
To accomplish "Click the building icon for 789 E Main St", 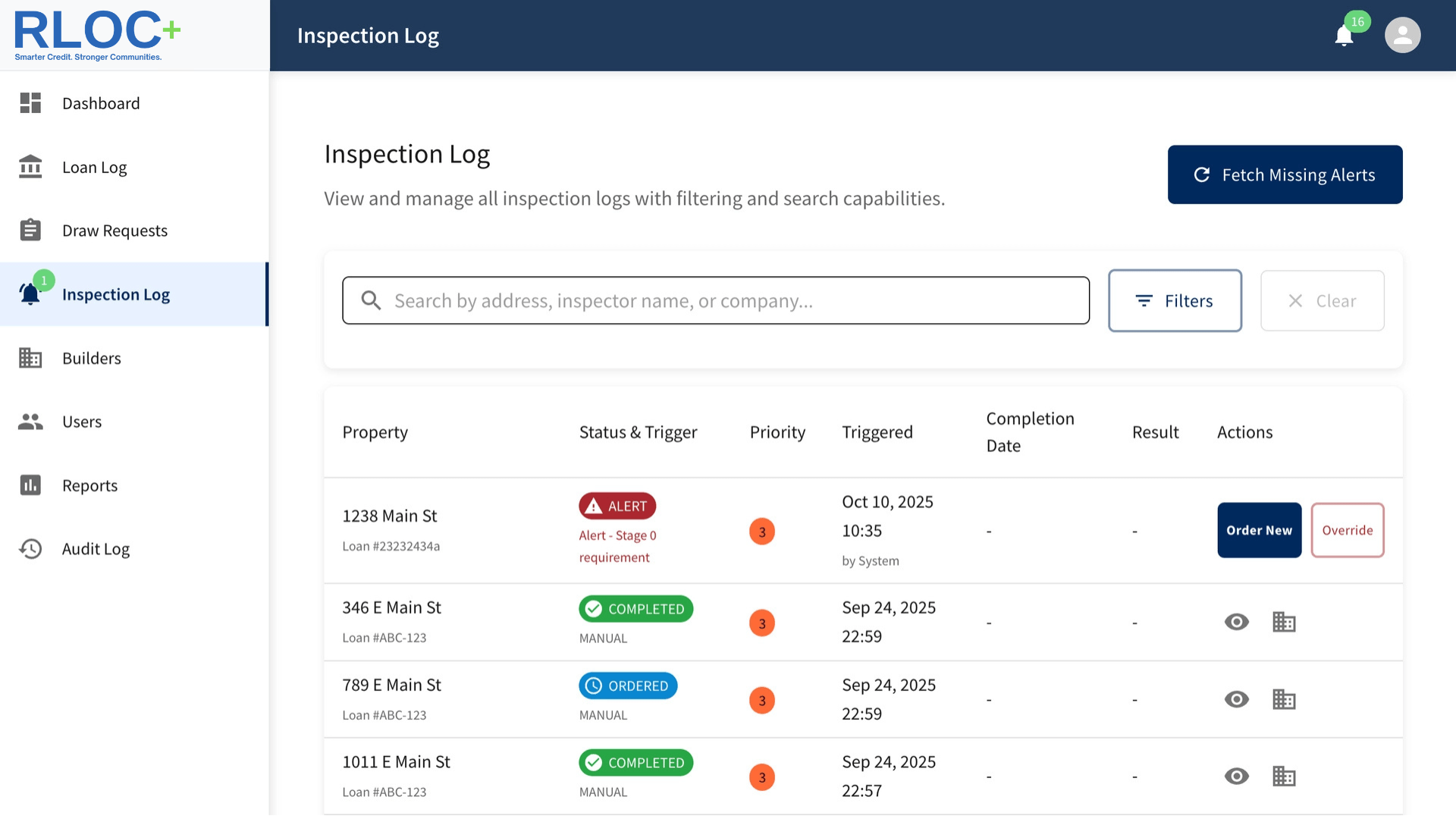I will pos(1283,699).
